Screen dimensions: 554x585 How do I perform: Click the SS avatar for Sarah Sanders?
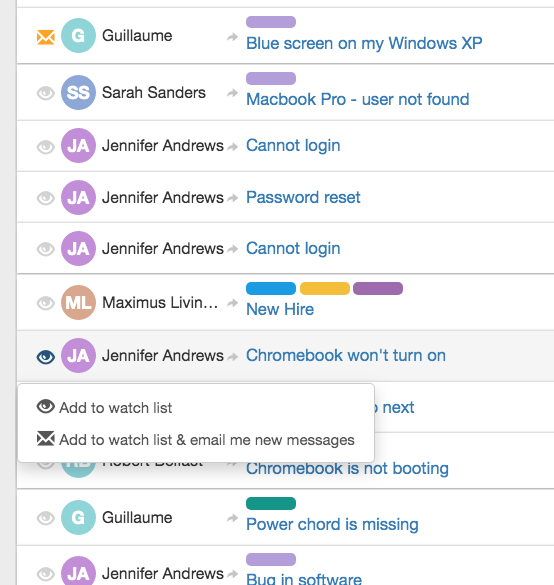point(78,93)
